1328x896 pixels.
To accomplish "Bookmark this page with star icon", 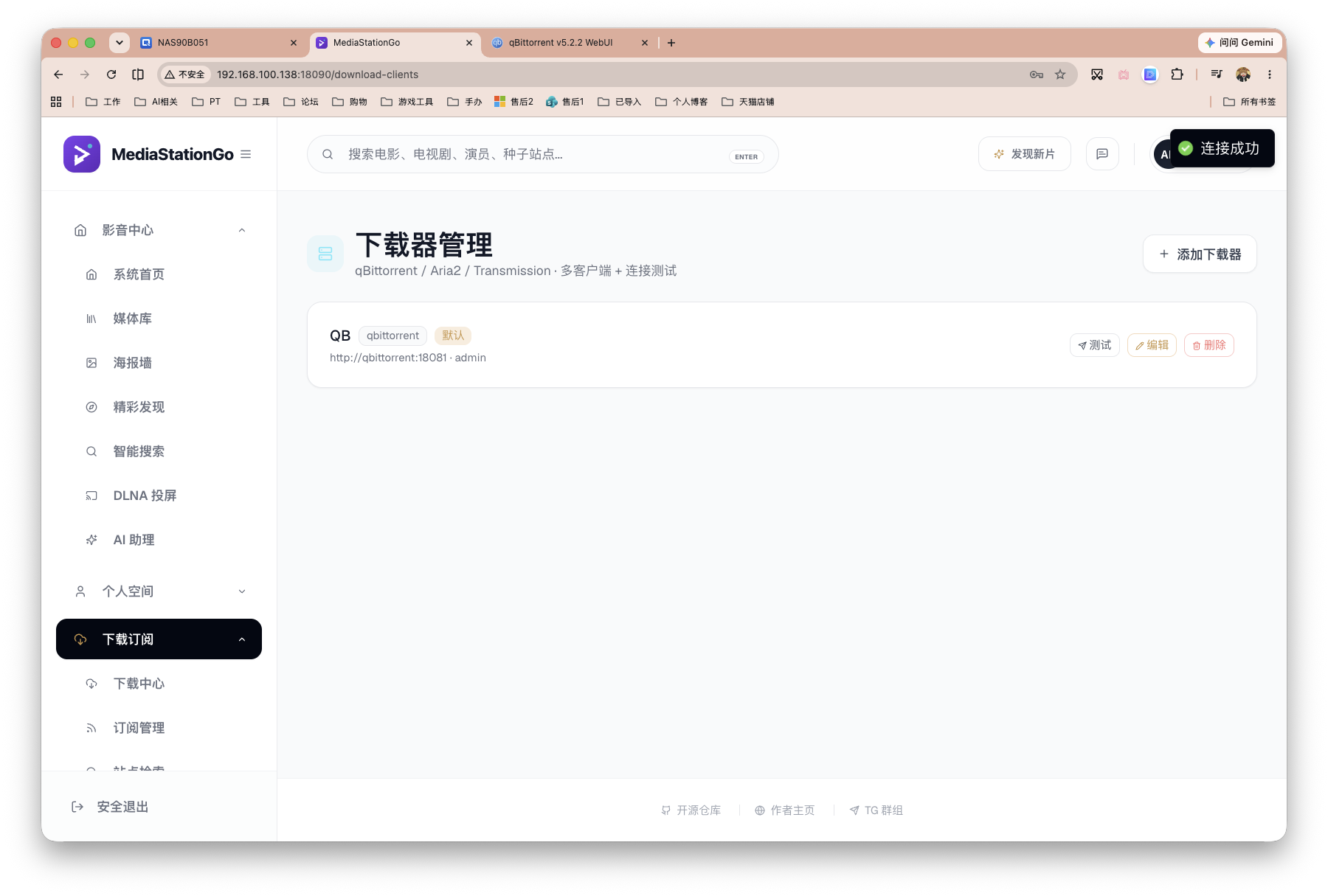I will (1060, 74).
